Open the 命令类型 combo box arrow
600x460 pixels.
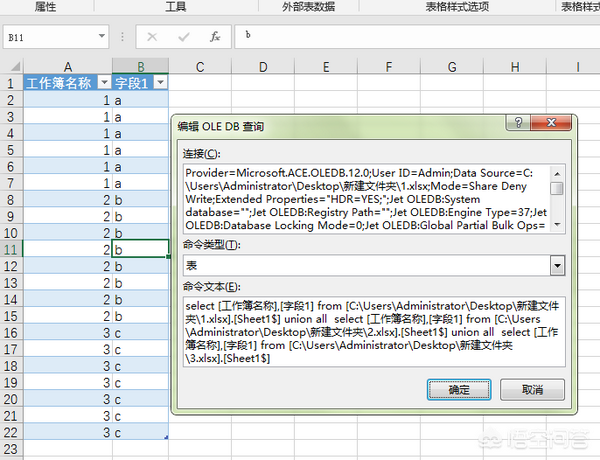point(557,266)
